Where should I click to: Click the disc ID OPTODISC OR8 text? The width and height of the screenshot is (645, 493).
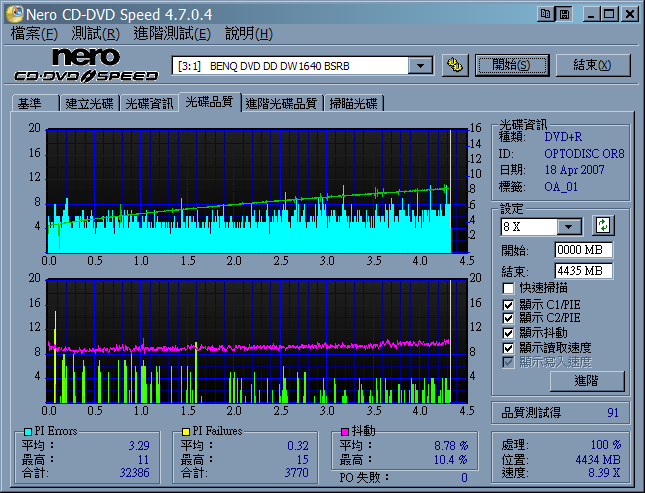584,154
